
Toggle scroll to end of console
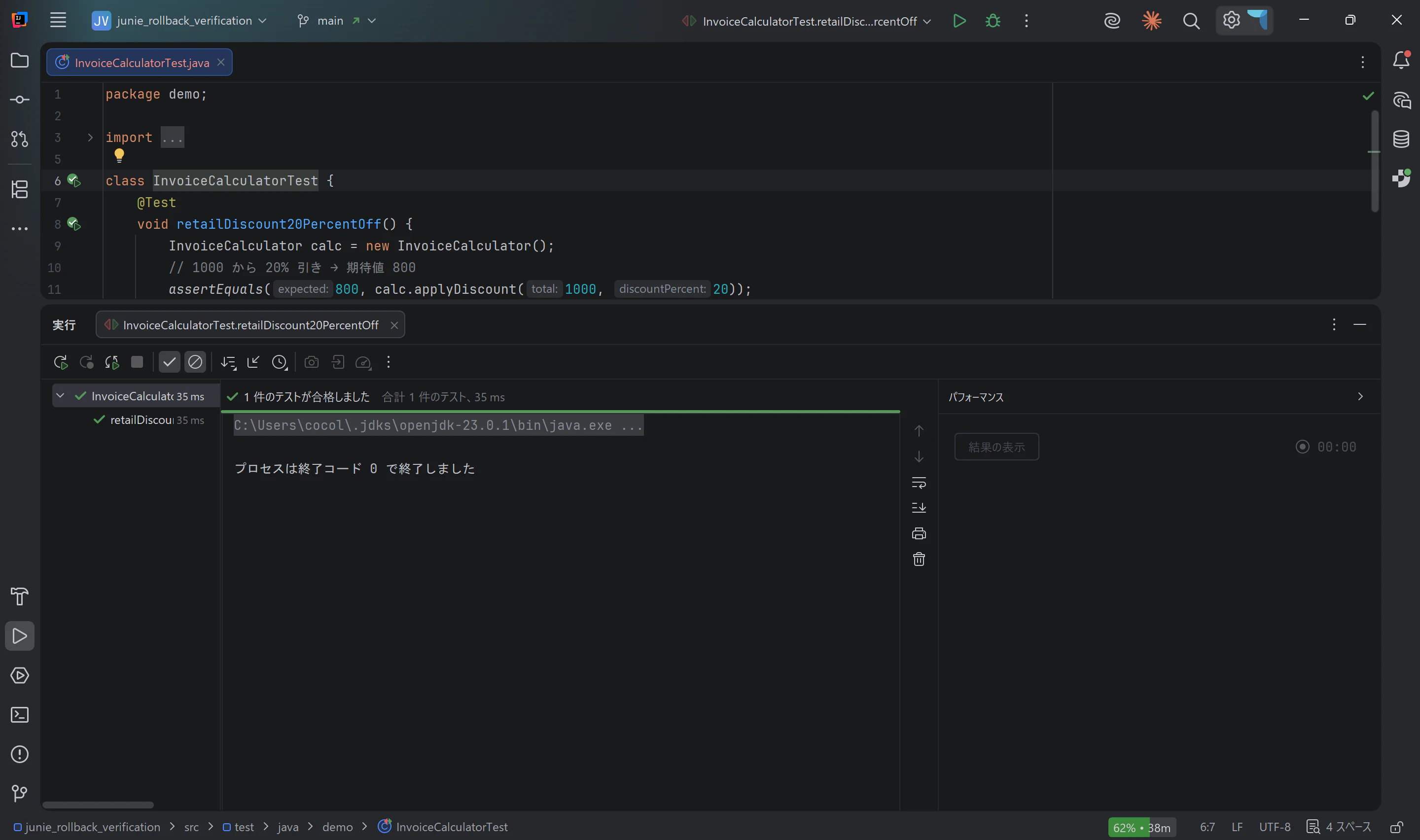pos(919,508)
